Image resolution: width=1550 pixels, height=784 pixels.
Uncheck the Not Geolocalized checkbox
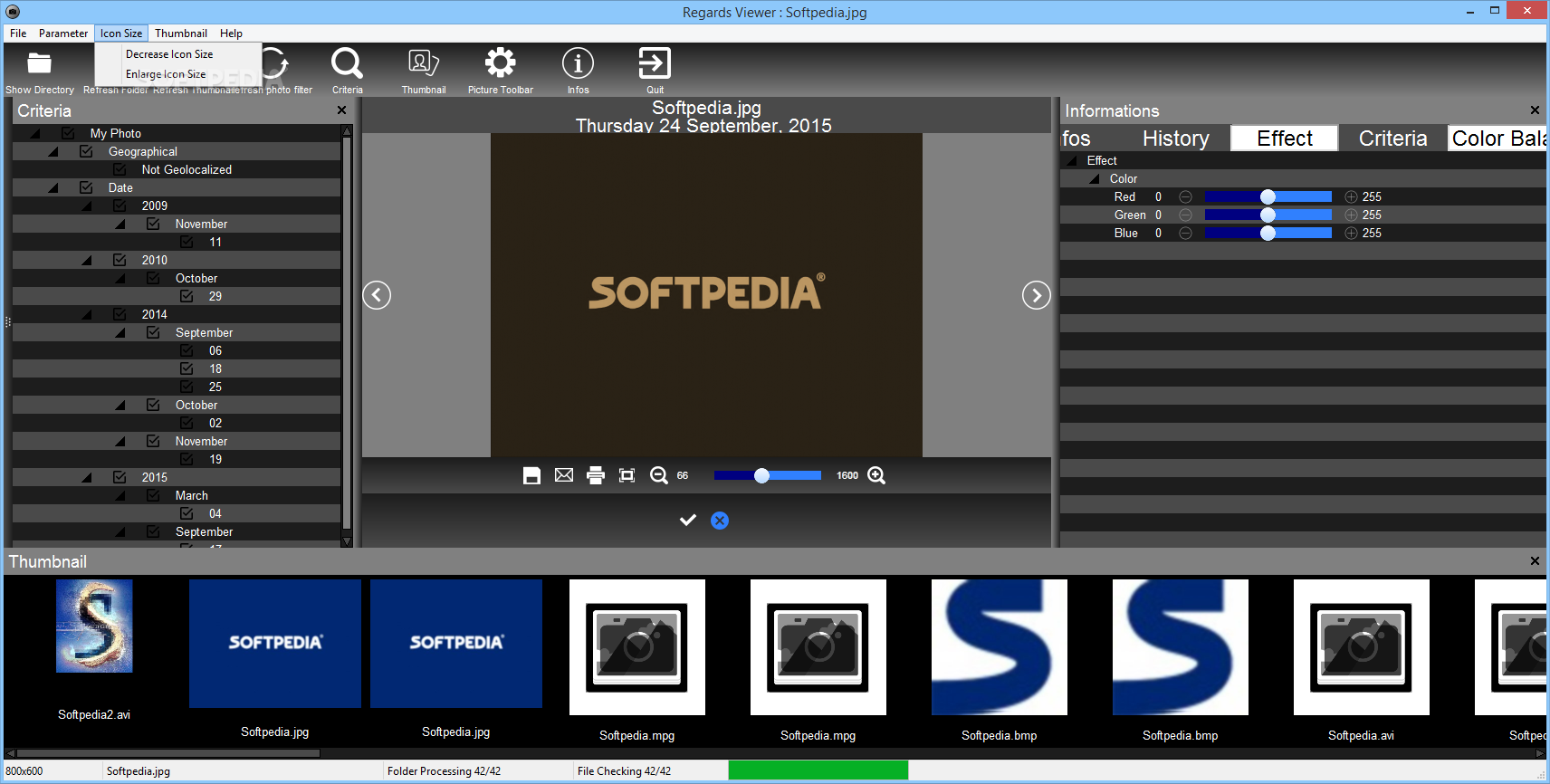pyautogui.click(x=120, y=169)
